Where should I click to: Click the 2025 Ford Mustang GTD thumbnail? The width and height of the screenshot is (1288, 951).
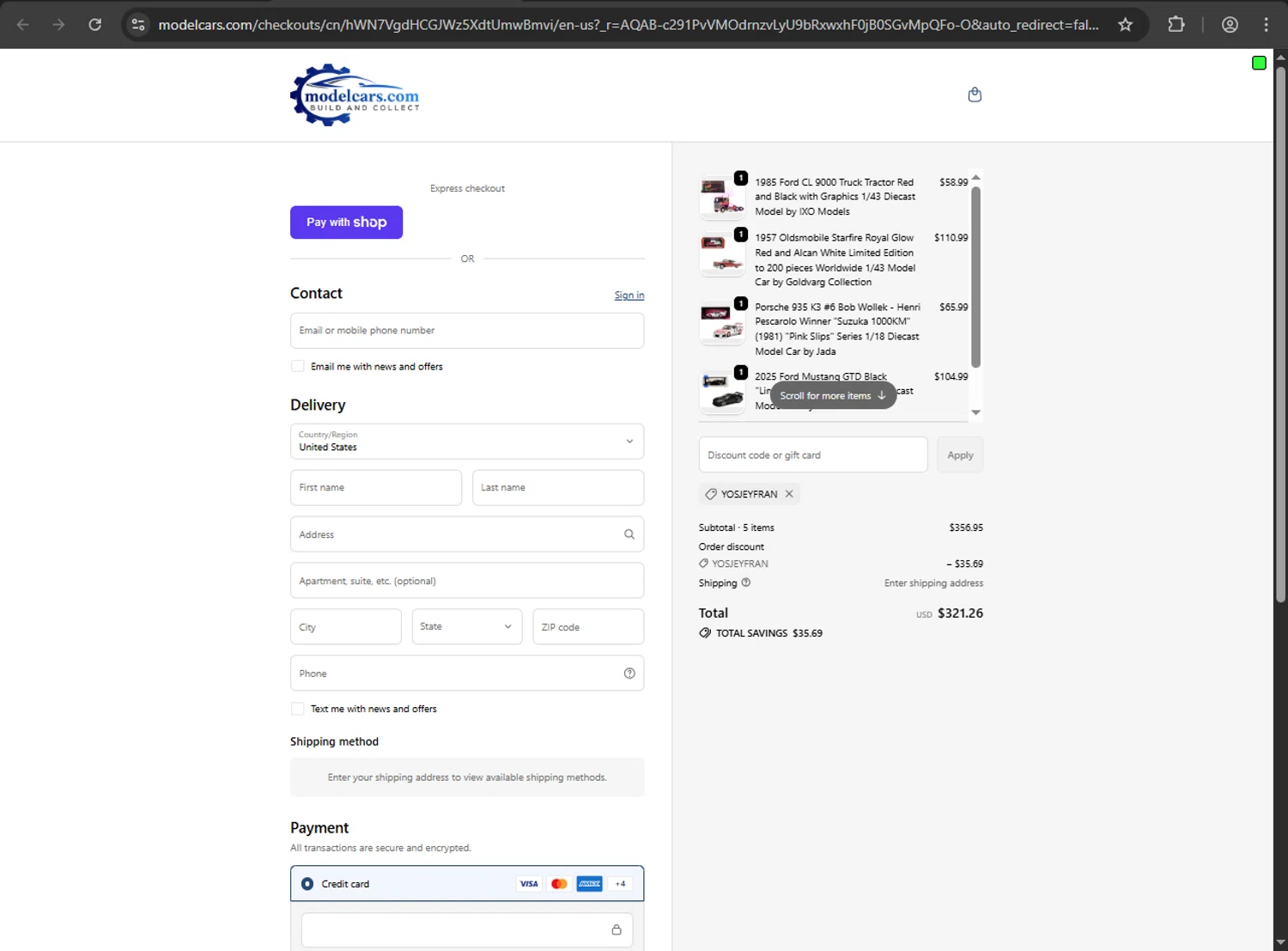tap(722, 391)
